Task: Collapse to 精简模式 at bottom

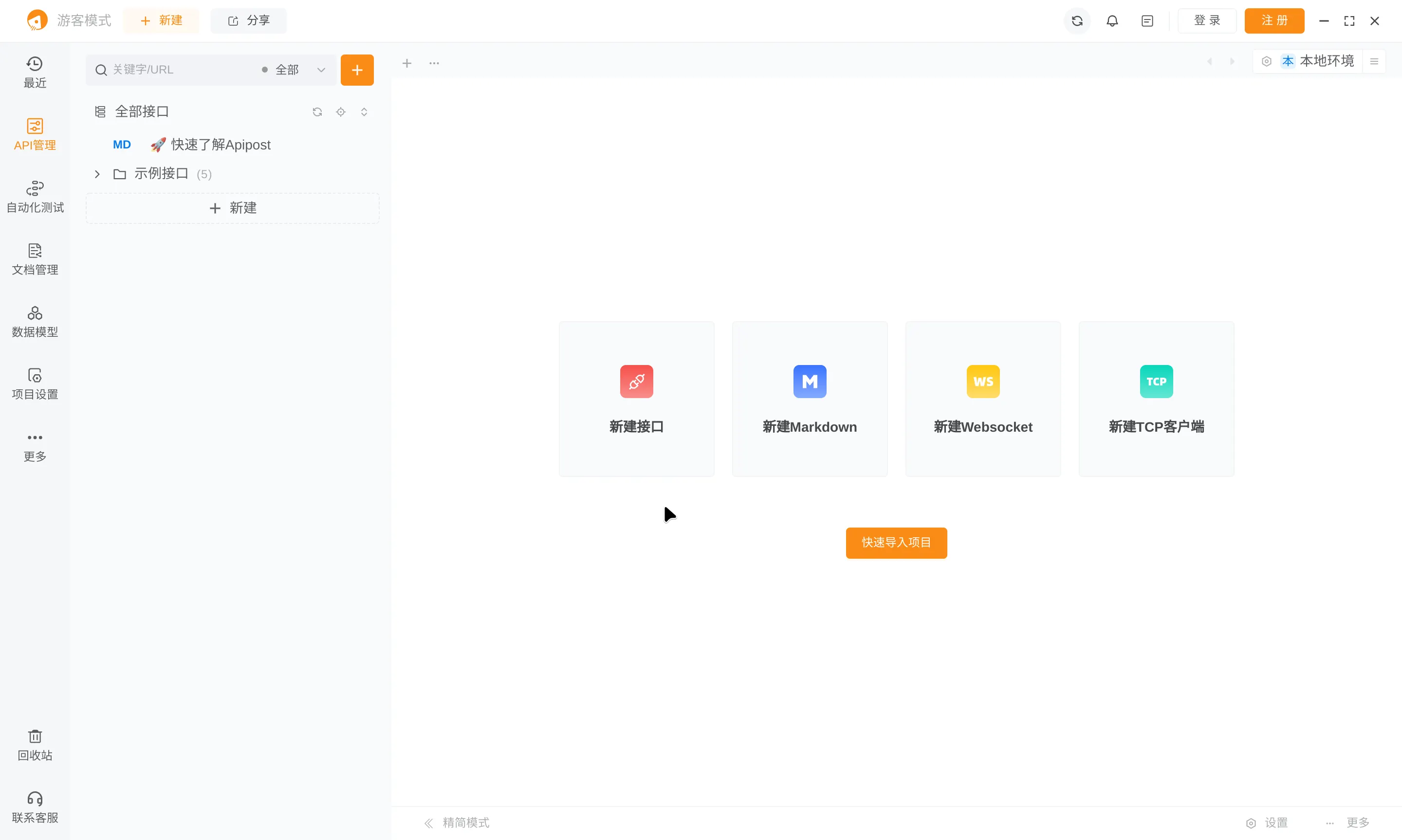Action: (457, 822)
